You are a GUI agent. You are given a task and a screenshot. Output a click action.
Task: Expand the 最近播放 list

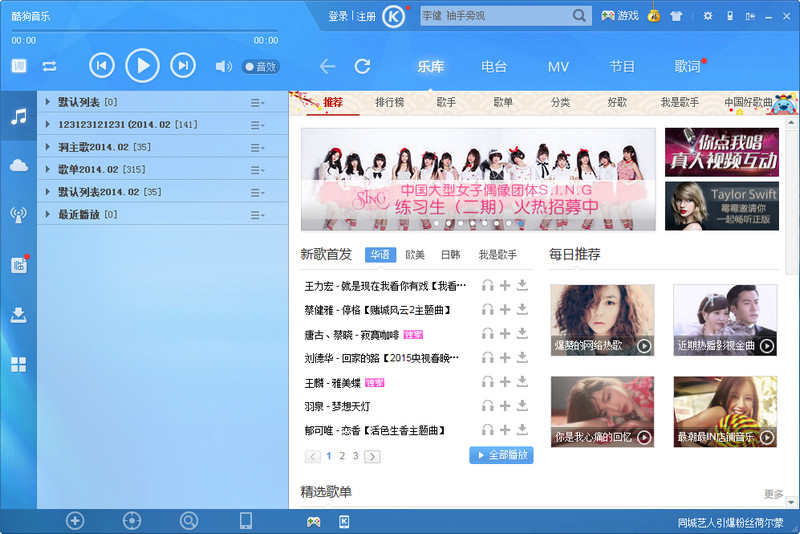48,214
